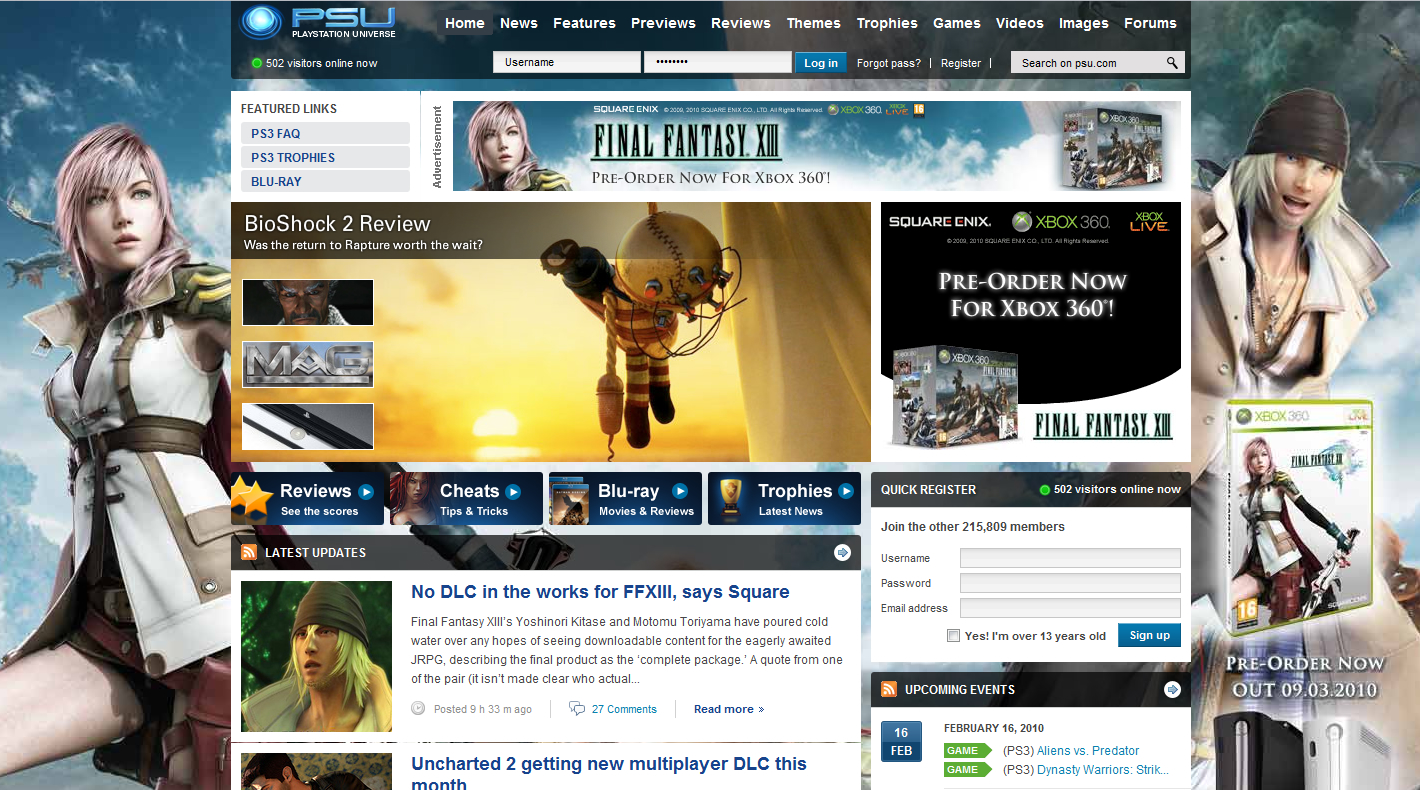Open the Images menu item
Screen dimensions: 1420x790
1084,23
